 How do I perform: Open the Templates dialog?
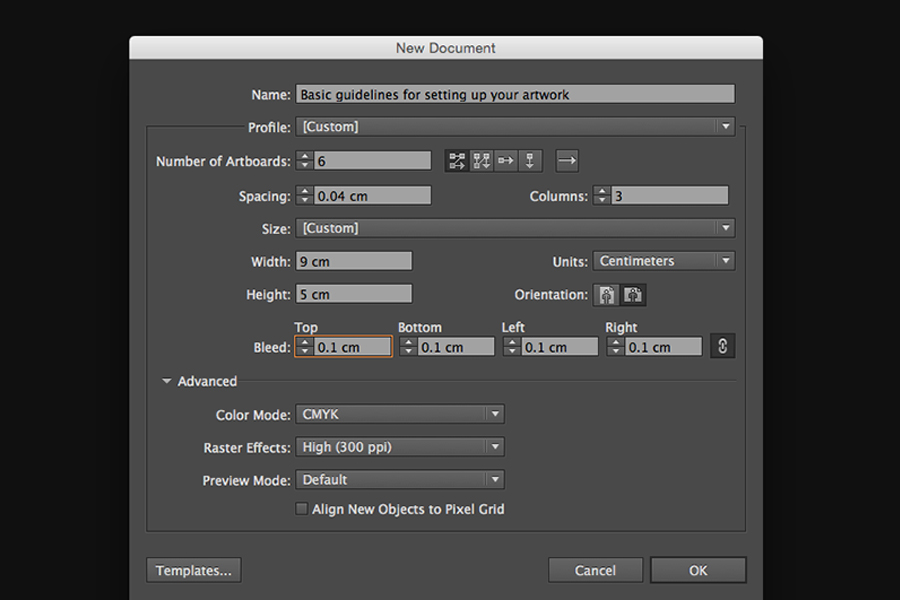193,570
